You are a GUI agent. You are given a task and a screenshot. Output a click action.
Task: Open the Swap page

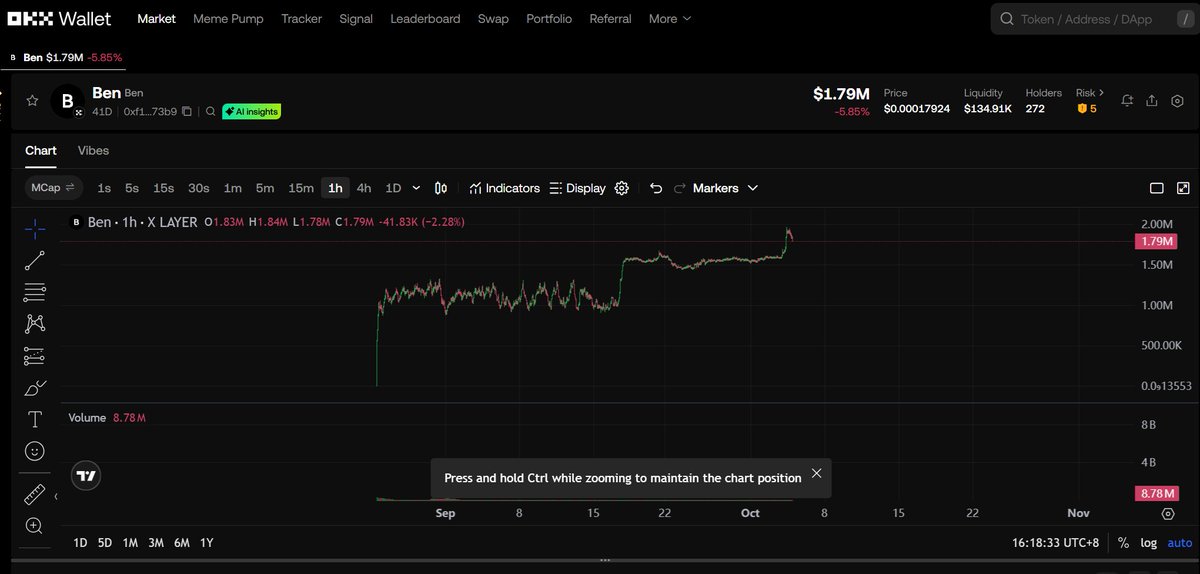493,19
